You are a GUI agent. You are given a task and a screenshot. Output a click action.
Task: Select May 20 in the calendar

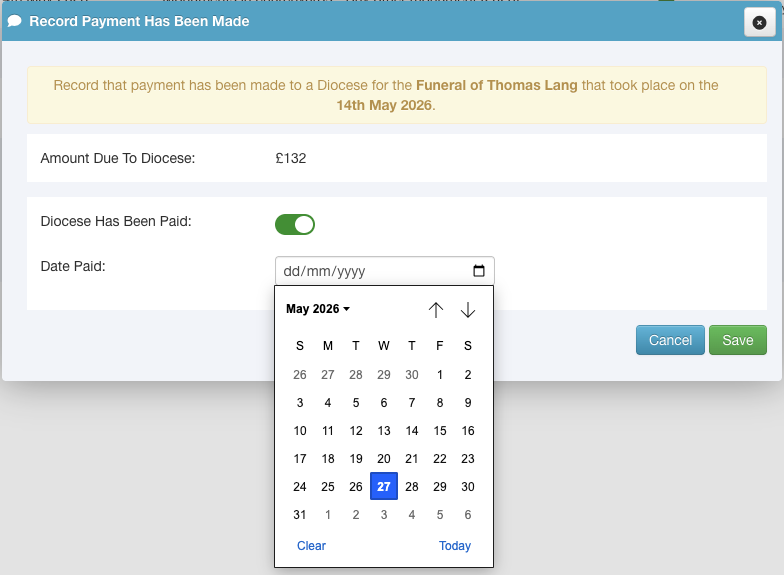click(384, 458)
